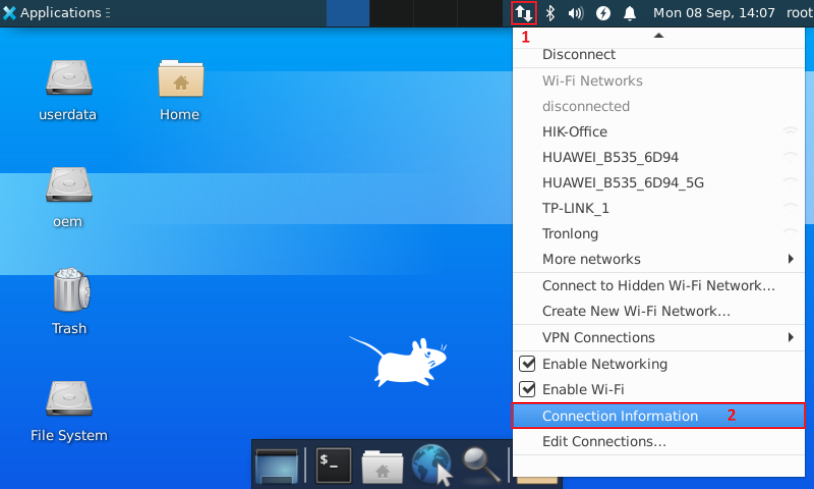Click the menu scroll-up arrow

659,35
